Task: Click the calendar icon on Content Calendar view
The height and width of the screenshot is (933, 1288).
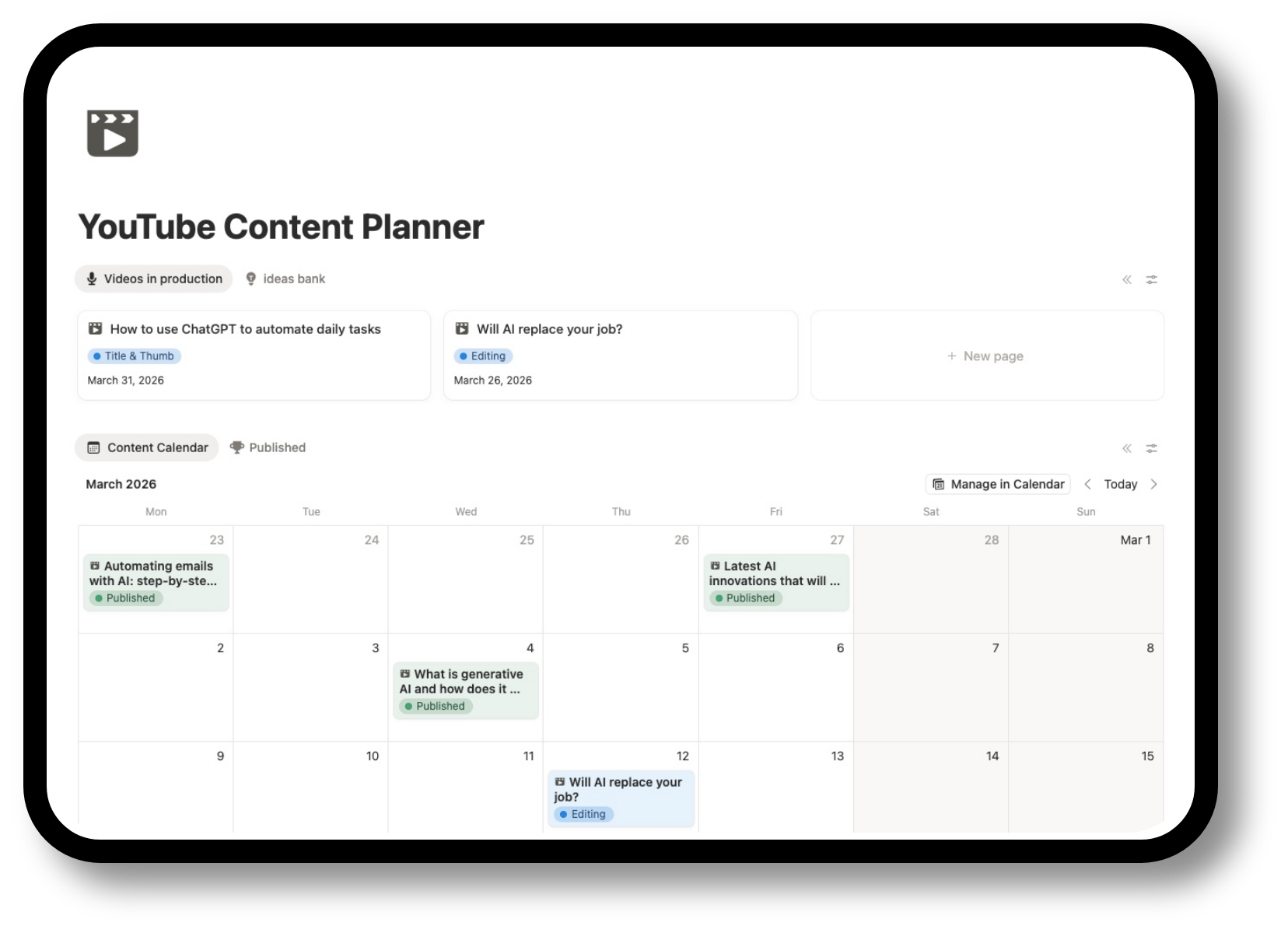Action: coord(93,447)
